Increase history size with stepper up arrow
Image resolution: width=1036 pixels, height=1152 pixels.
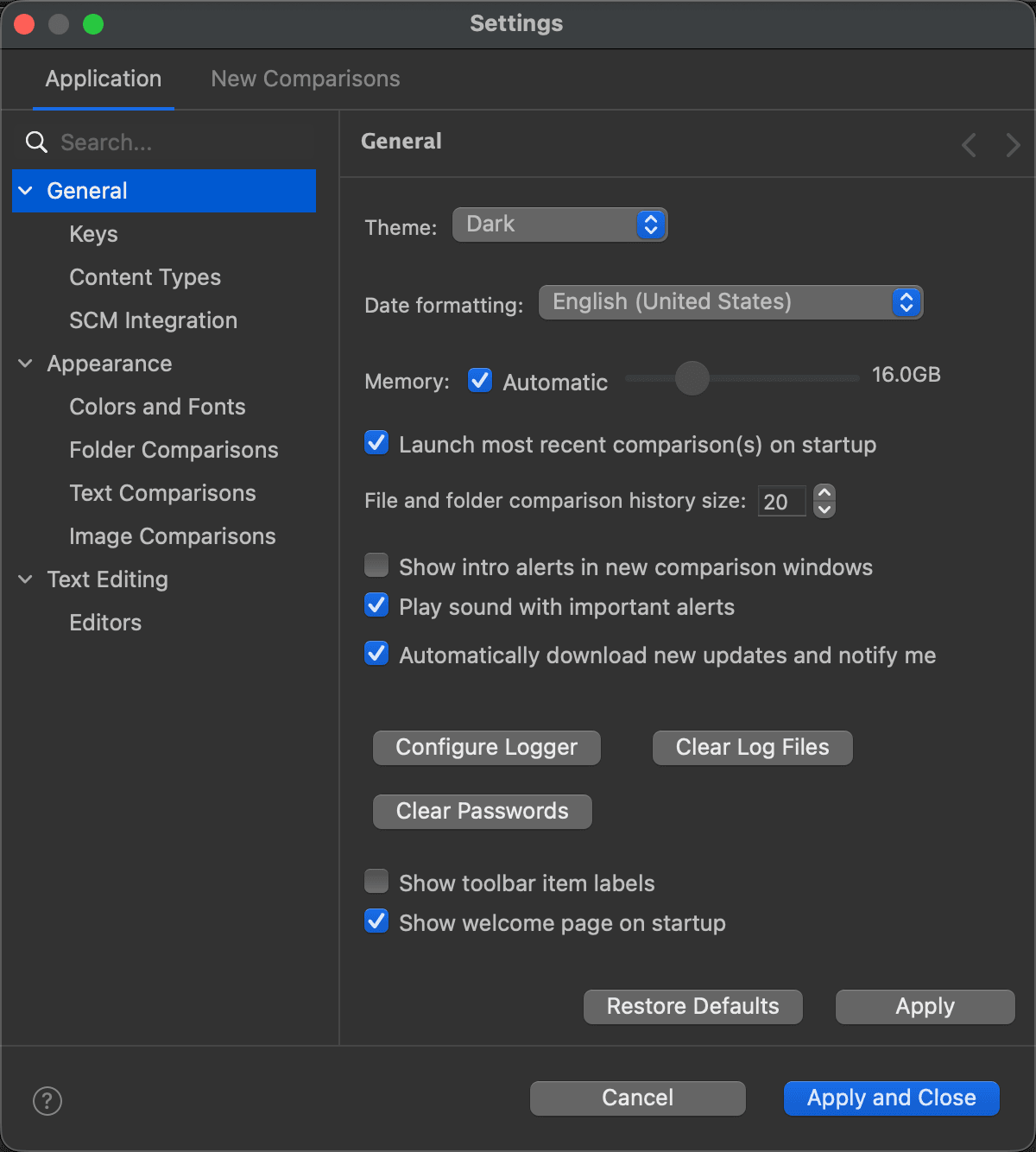[824, 493]
